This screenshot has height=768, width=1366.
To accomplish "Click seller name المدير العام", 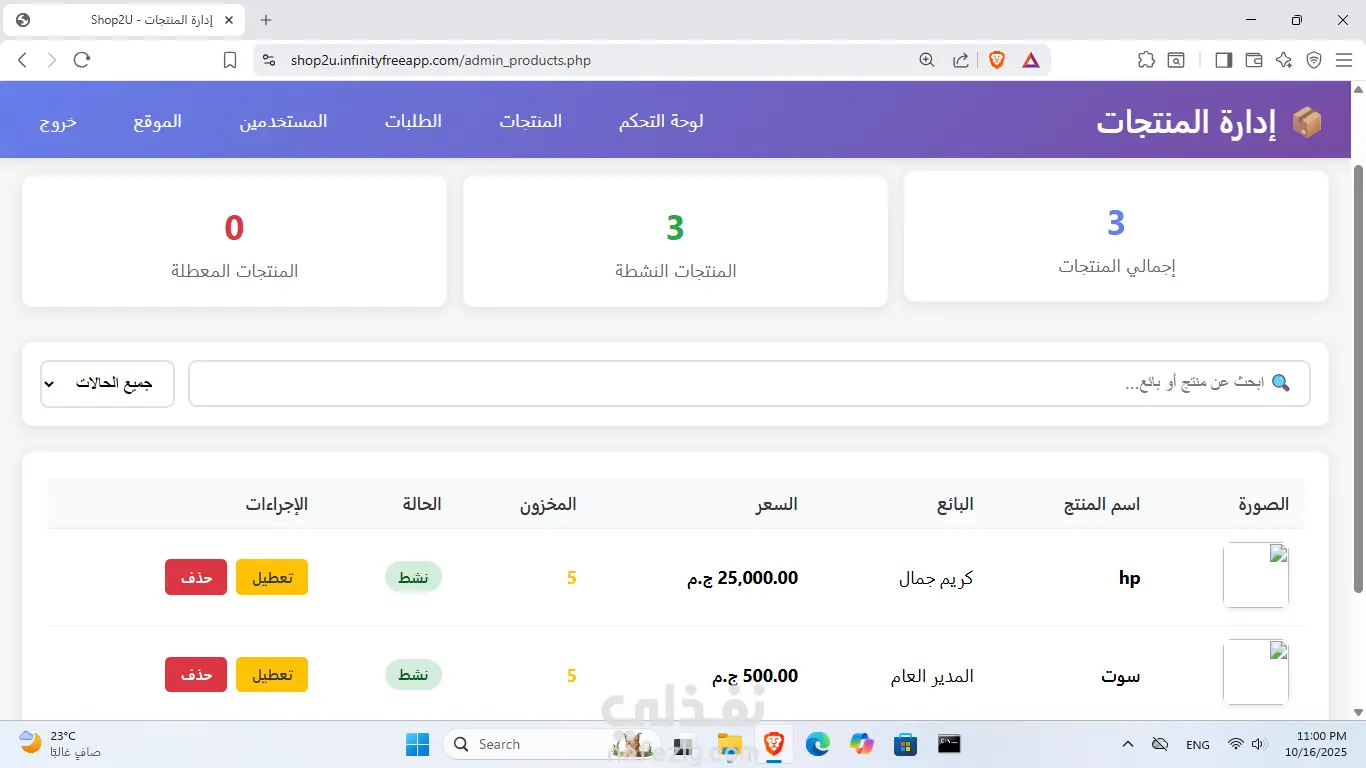I will 932,677.
